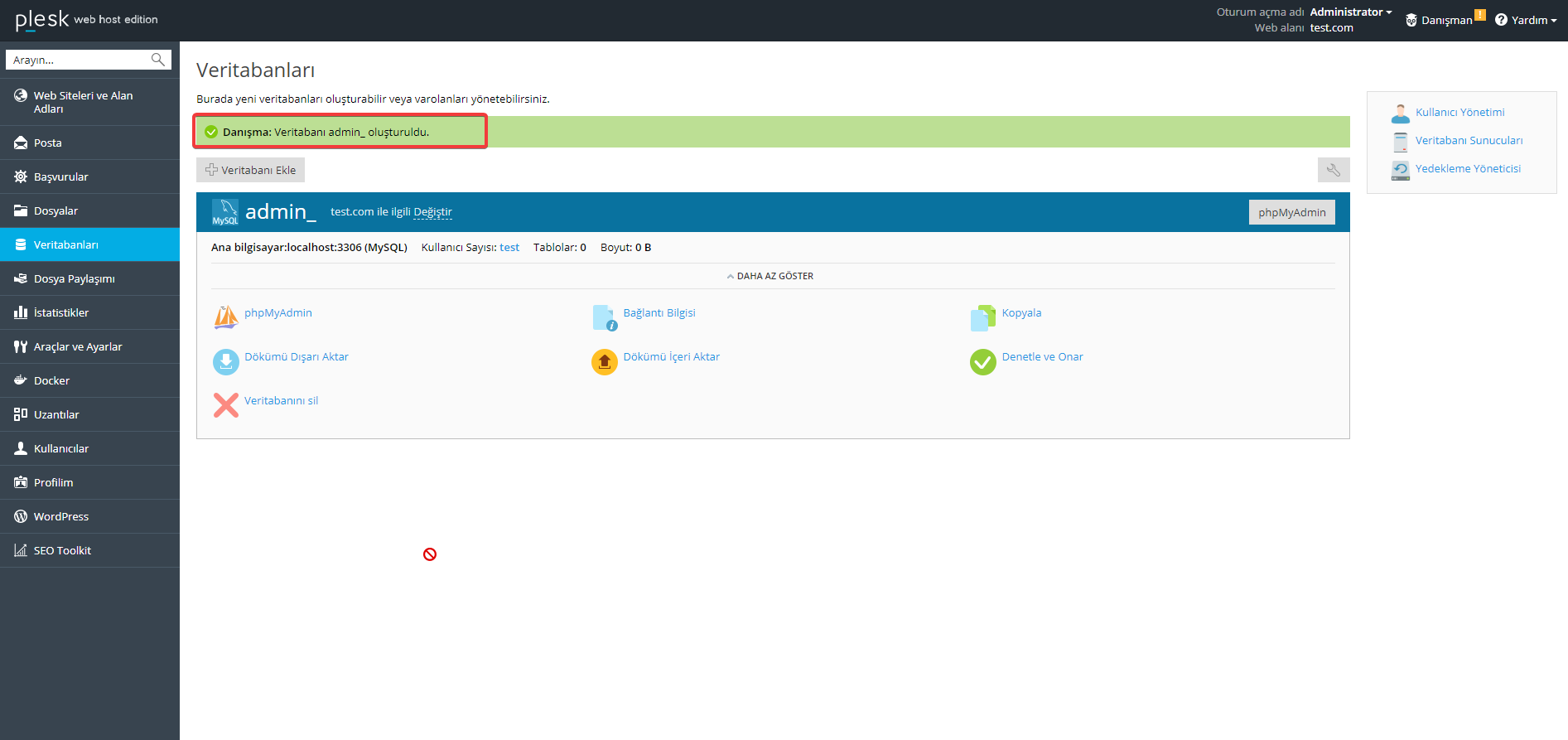Click the Dökümü İçeri Aktar upload icon
Viewport: 1568px width, 740px height.
(x=605, y=361)
